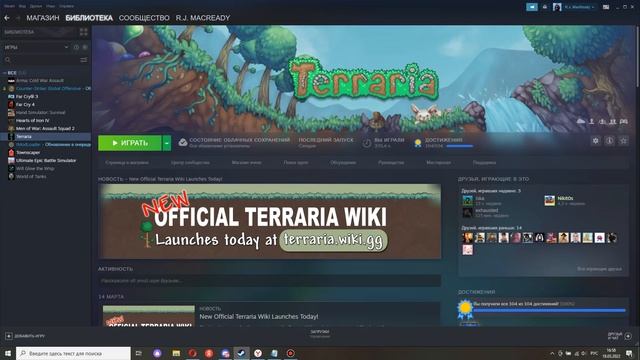Click Steam Cloud feature icon on banner
640x360 pixels.
(x=581, y=121)
